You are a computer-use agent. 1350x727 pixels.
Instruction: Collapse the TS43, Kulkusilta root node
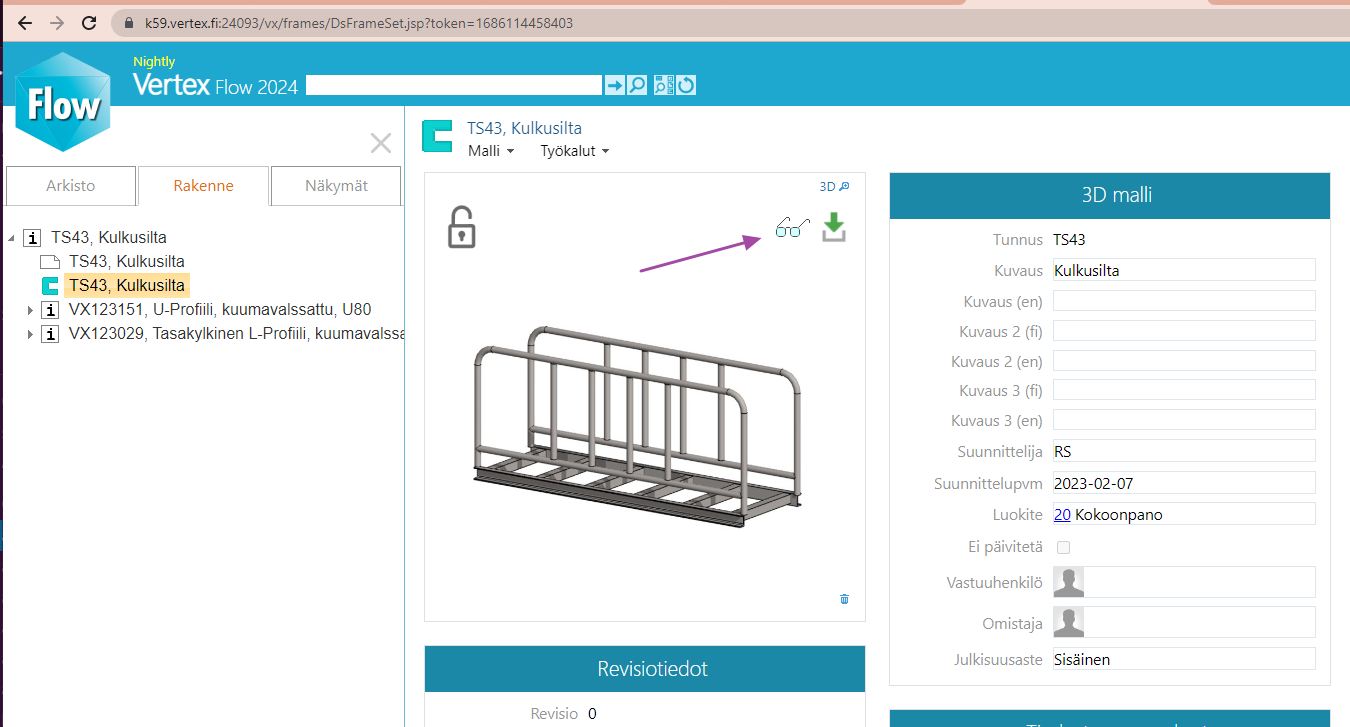(11, 238)
